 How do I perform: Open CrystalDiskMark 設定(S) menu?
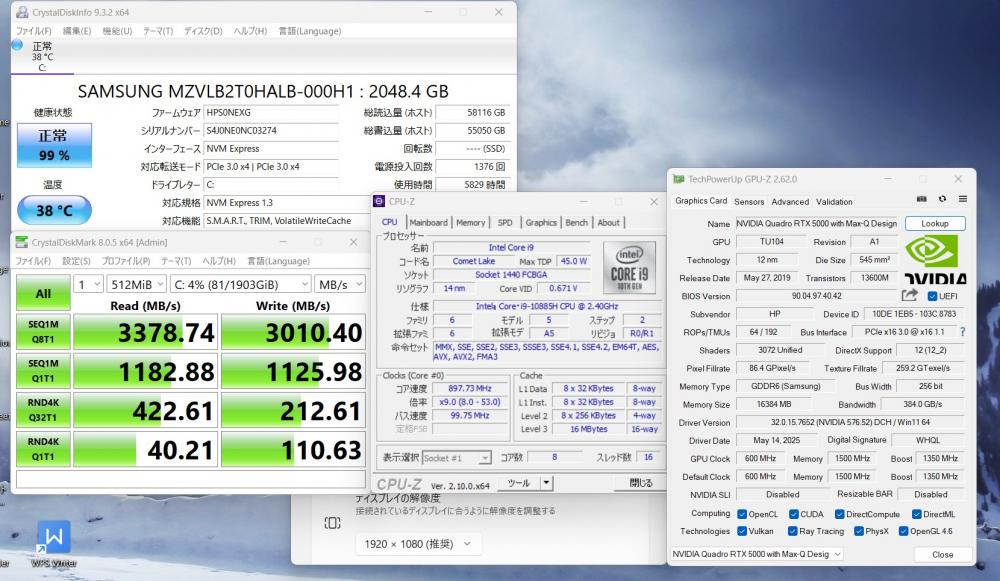76,261
